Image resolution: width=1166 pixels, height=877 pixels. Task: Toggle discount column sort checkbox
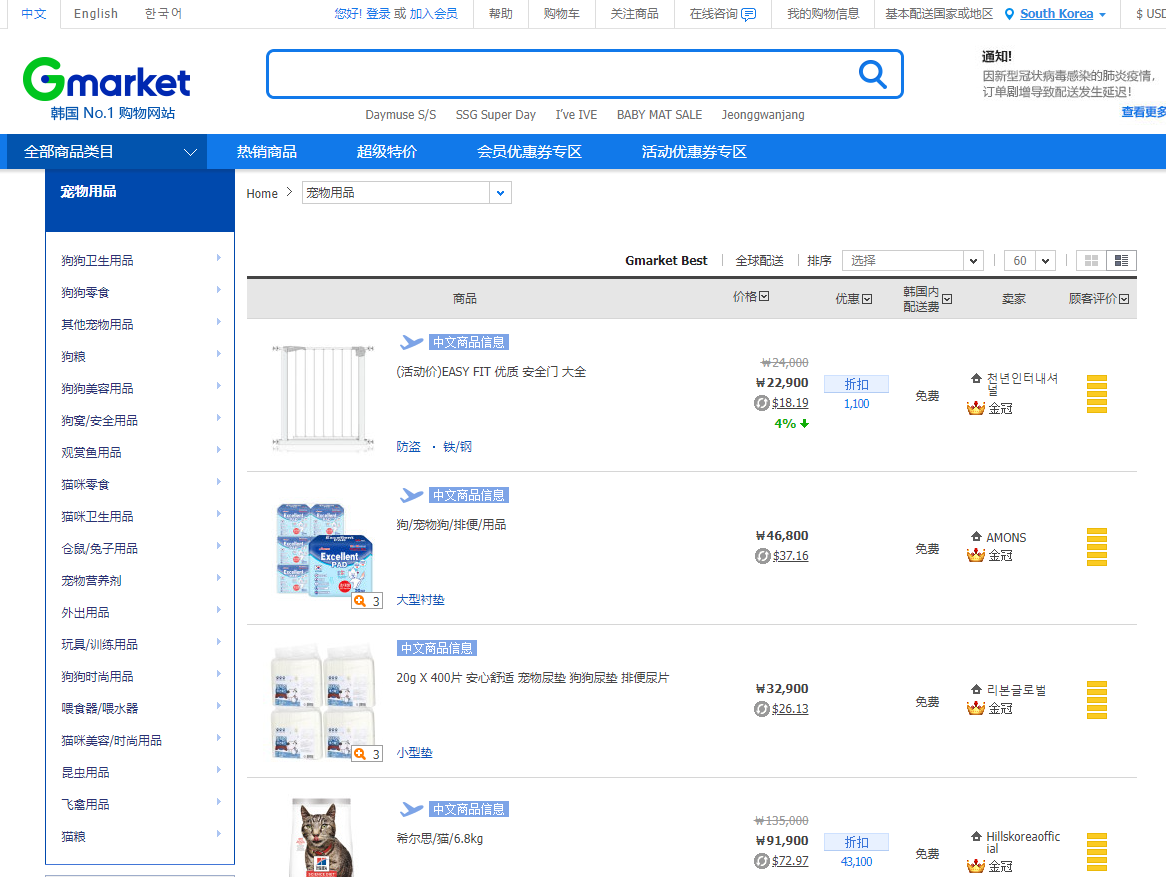(867, 299)
